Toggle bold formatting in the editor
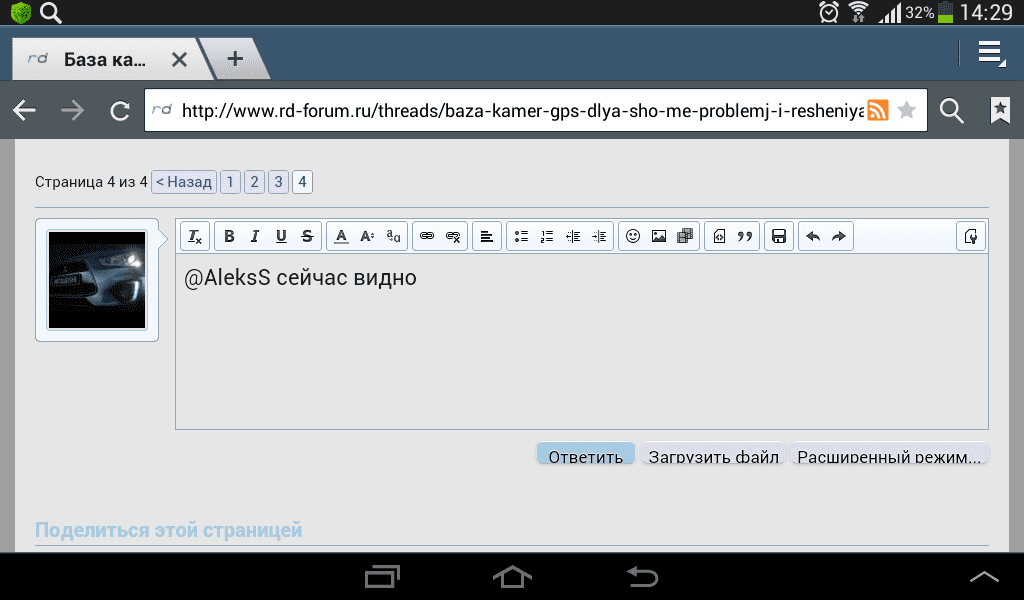 point(229,237)
